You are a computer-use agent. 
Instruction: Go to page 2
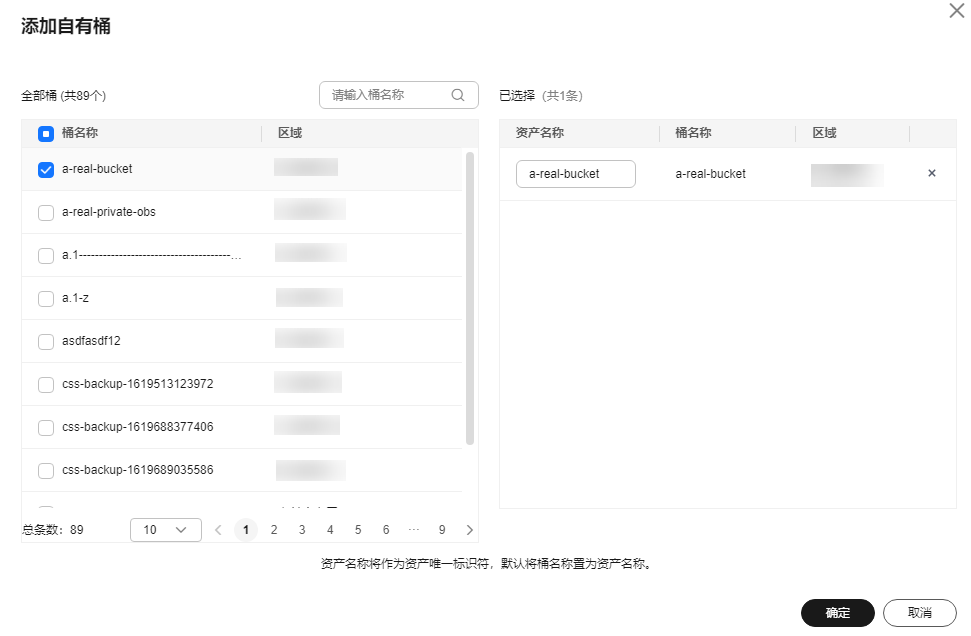pyautogui.click(x=274, y=530)
